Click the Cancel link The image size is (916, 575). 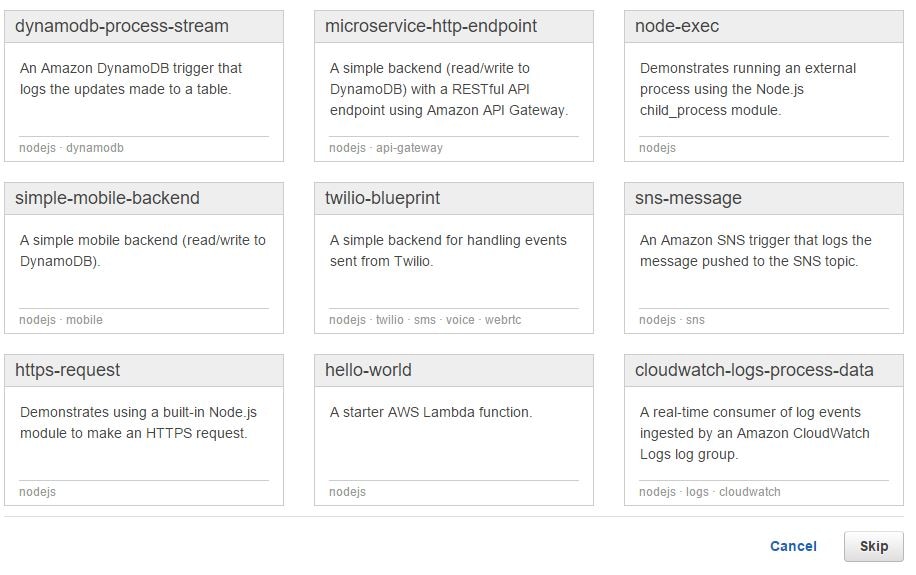click(x=793, y=546)
